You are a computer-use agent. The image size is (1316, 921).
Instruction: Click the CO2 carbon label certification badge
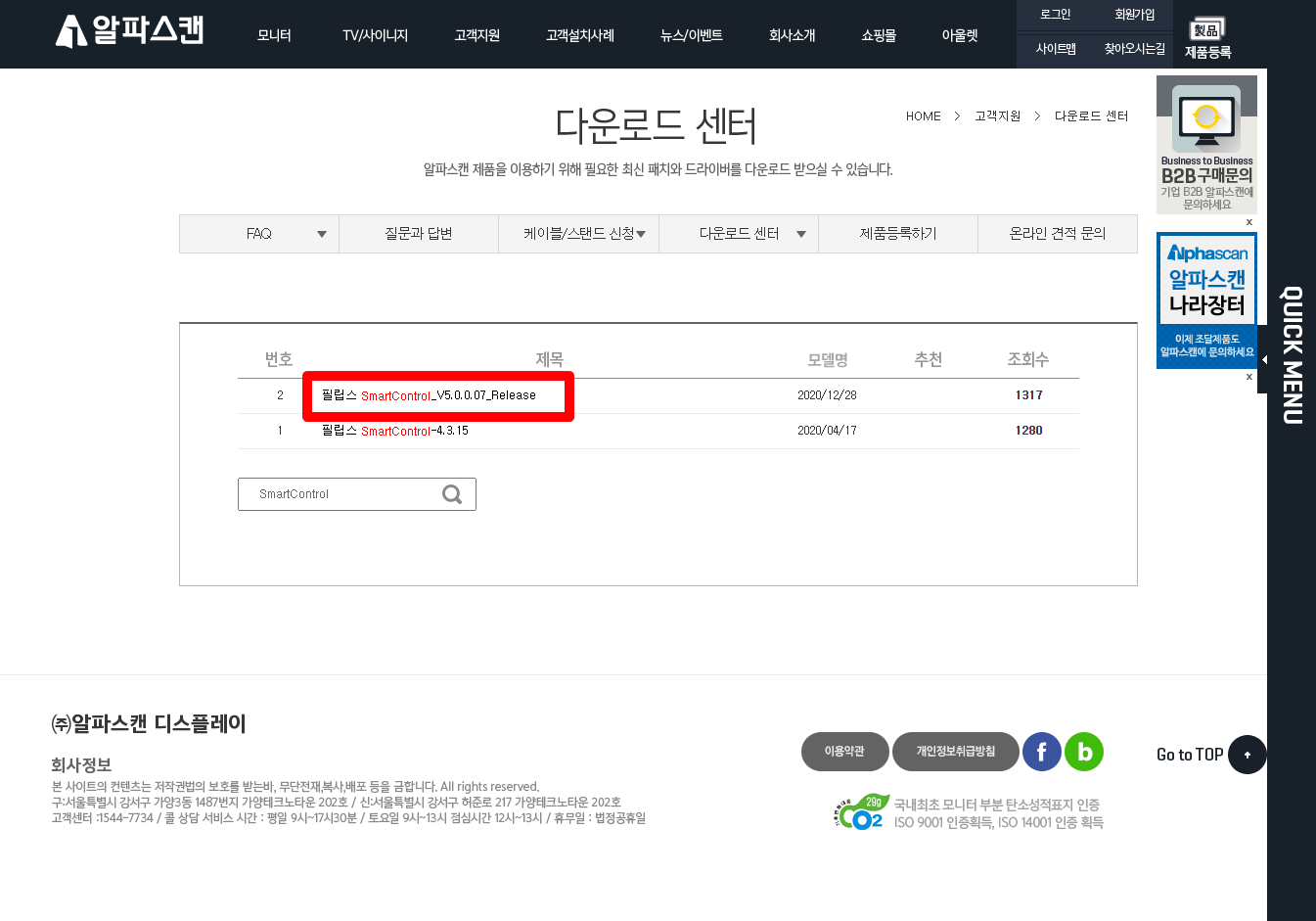coord(862,812)
